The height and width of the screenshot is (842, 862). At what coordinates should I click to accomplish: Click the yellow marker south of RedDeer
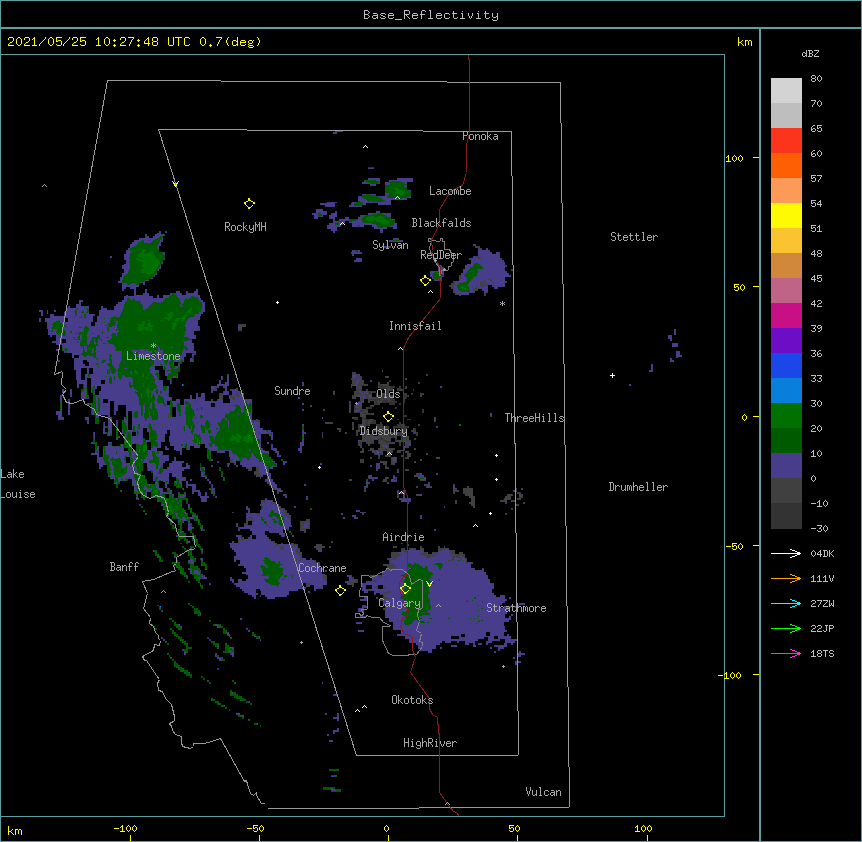click(425, 281)
